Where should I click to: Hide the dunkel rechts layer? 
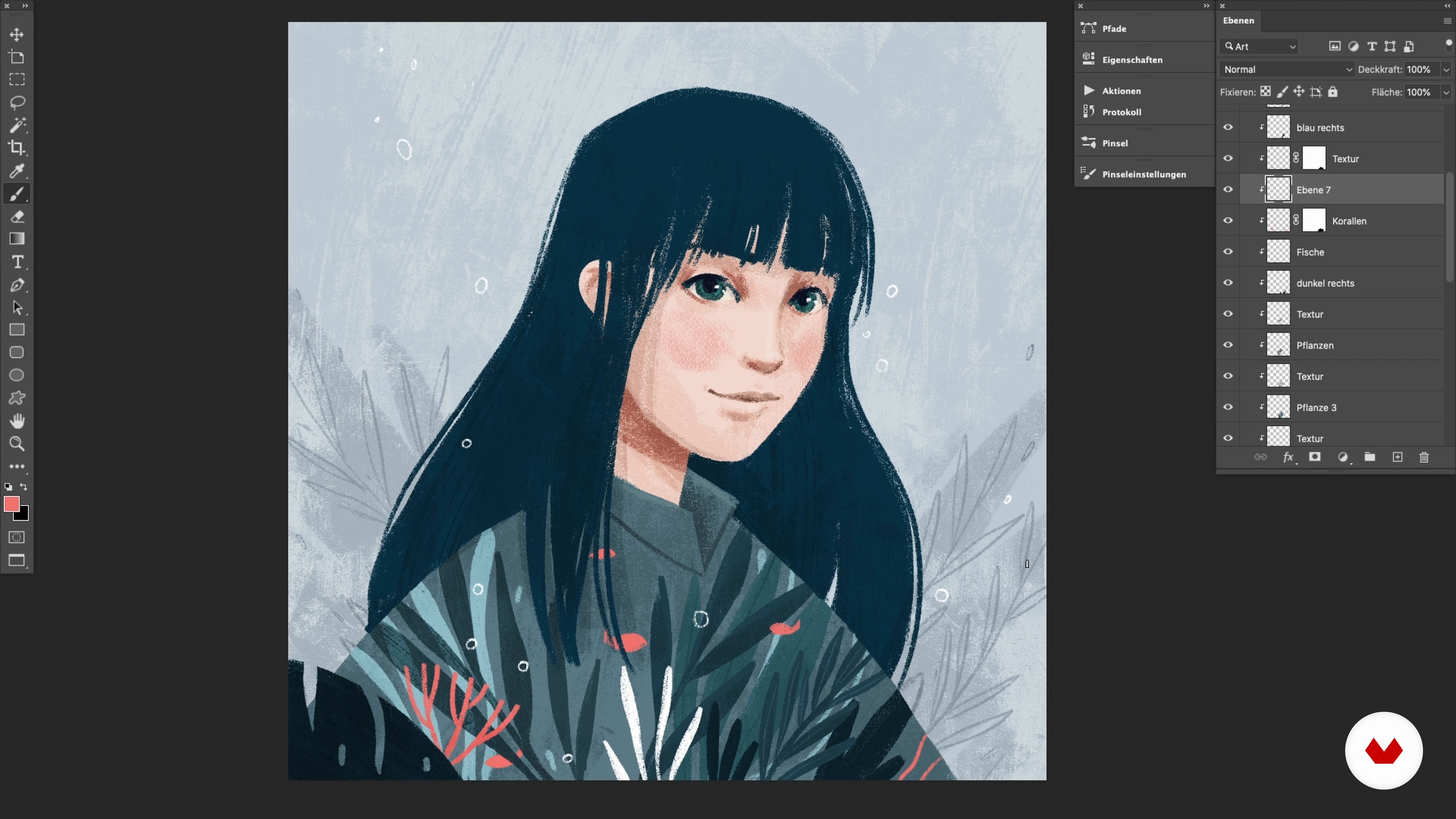1228,282
